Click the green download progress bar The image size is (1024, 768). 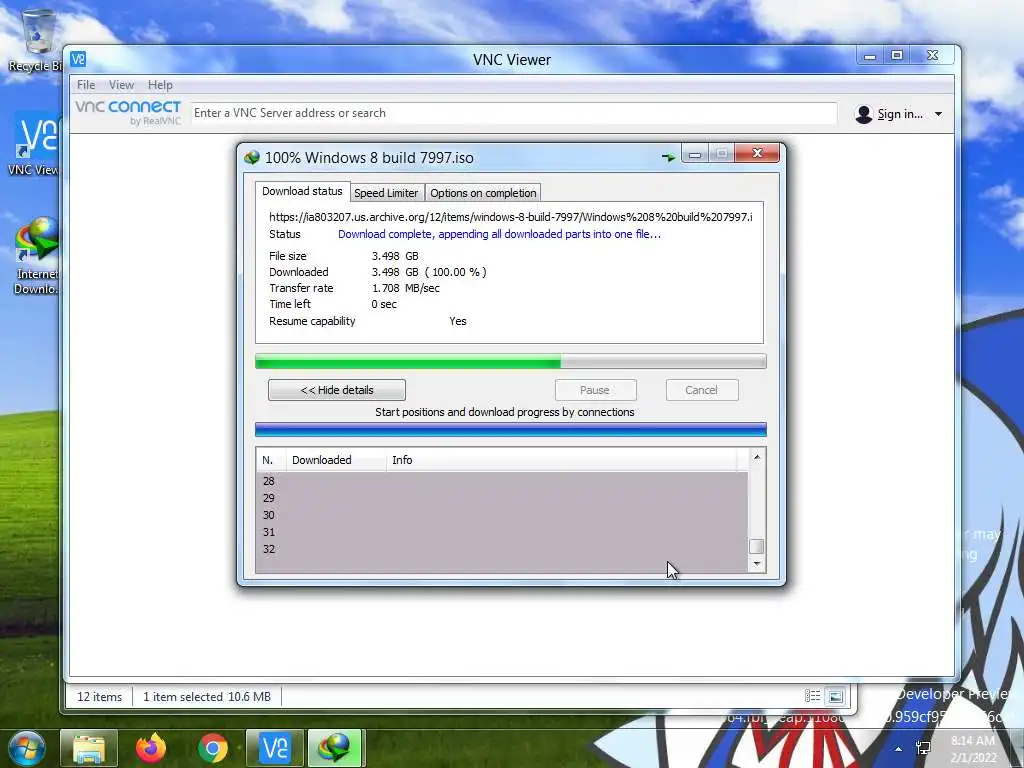511,361
